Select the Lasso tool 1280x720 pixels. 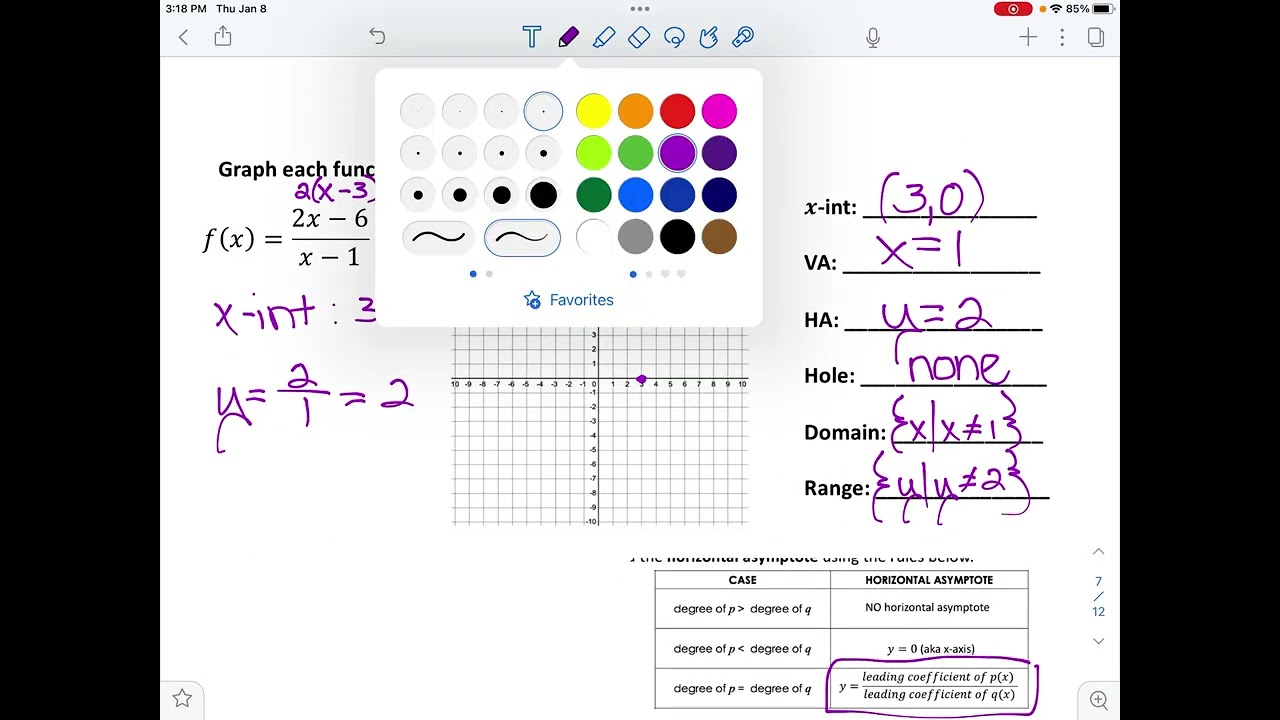[x=674, y=37]
